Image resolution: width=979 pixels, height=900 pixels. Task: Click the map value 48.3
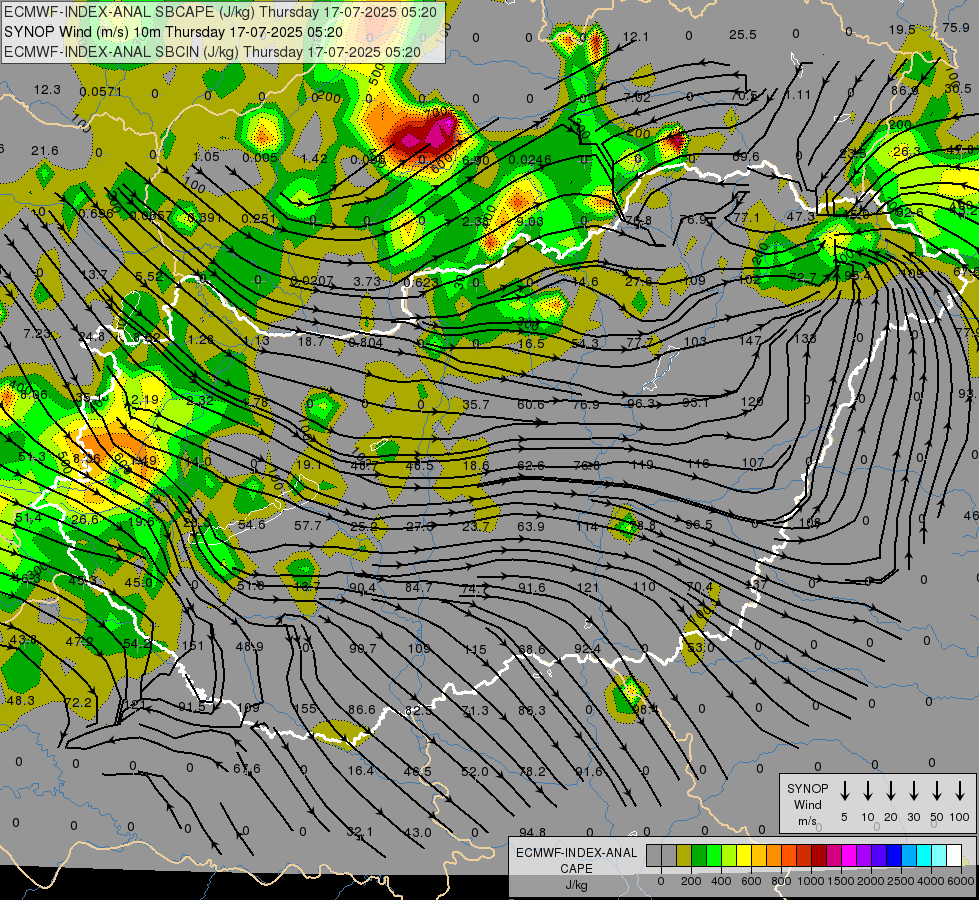pyautogui.click(x=21, y=701)
